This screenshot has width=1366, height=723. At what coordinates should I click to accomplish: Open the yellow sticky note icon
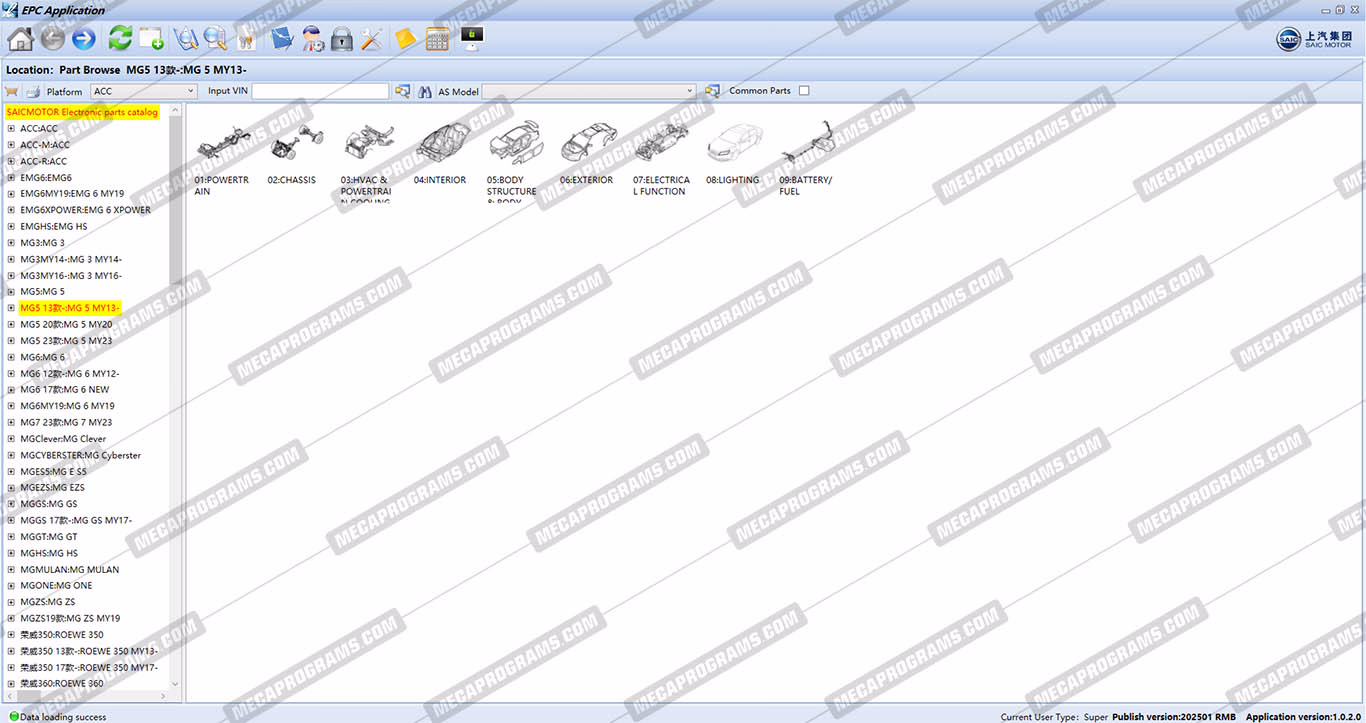pos(405,39)
